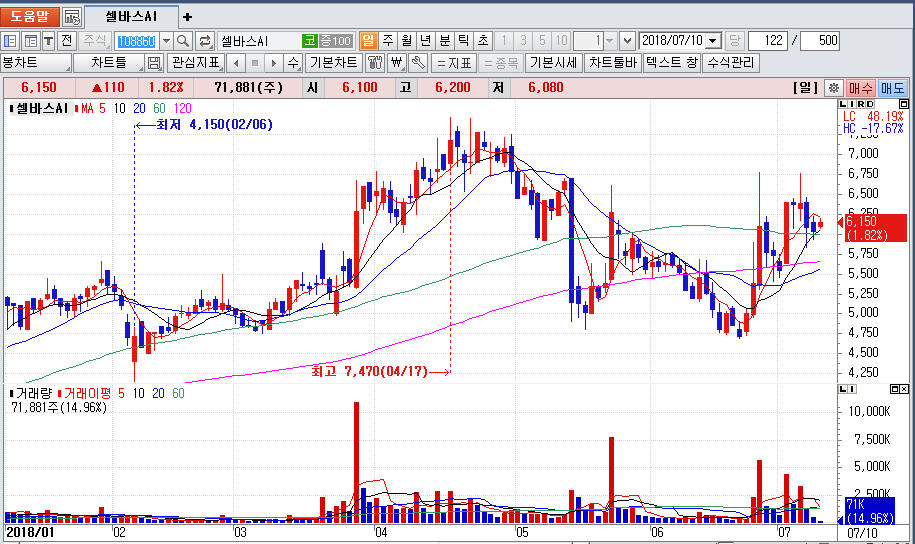The image size is (915, 544).
Task: Click the red 매수 buy button
Action: point(861,88)
